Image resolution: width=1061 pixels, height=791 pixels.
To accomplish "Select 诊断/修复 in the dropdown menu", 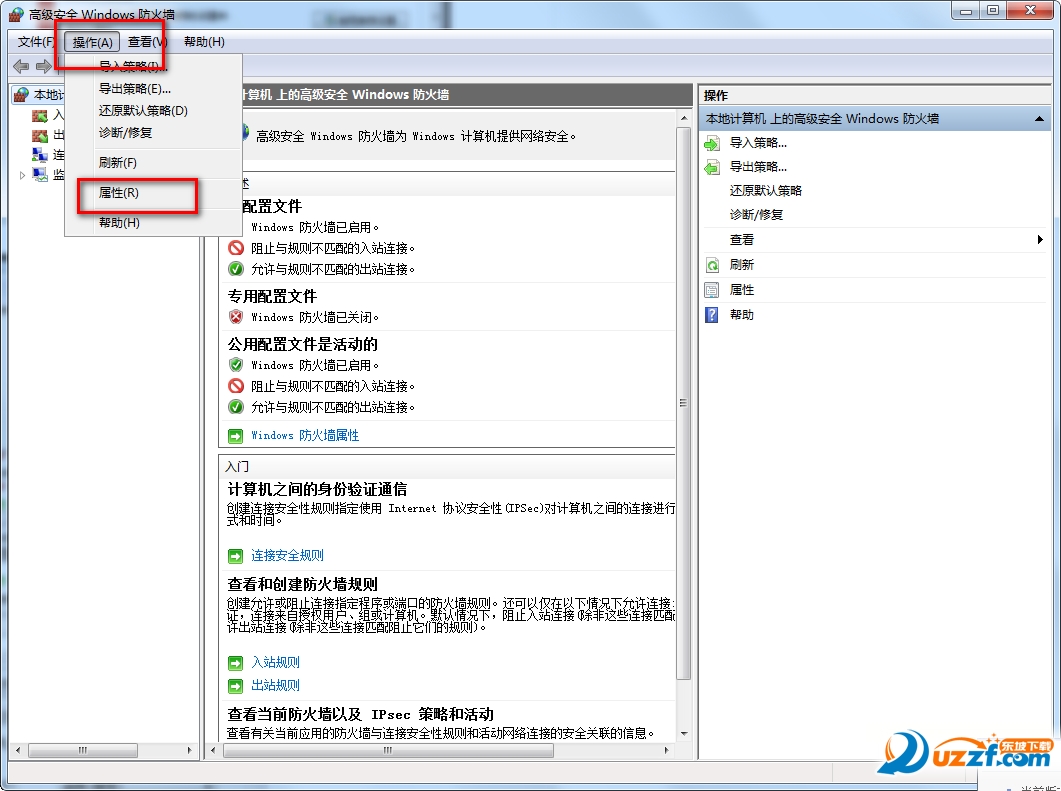I will [125, 133].
